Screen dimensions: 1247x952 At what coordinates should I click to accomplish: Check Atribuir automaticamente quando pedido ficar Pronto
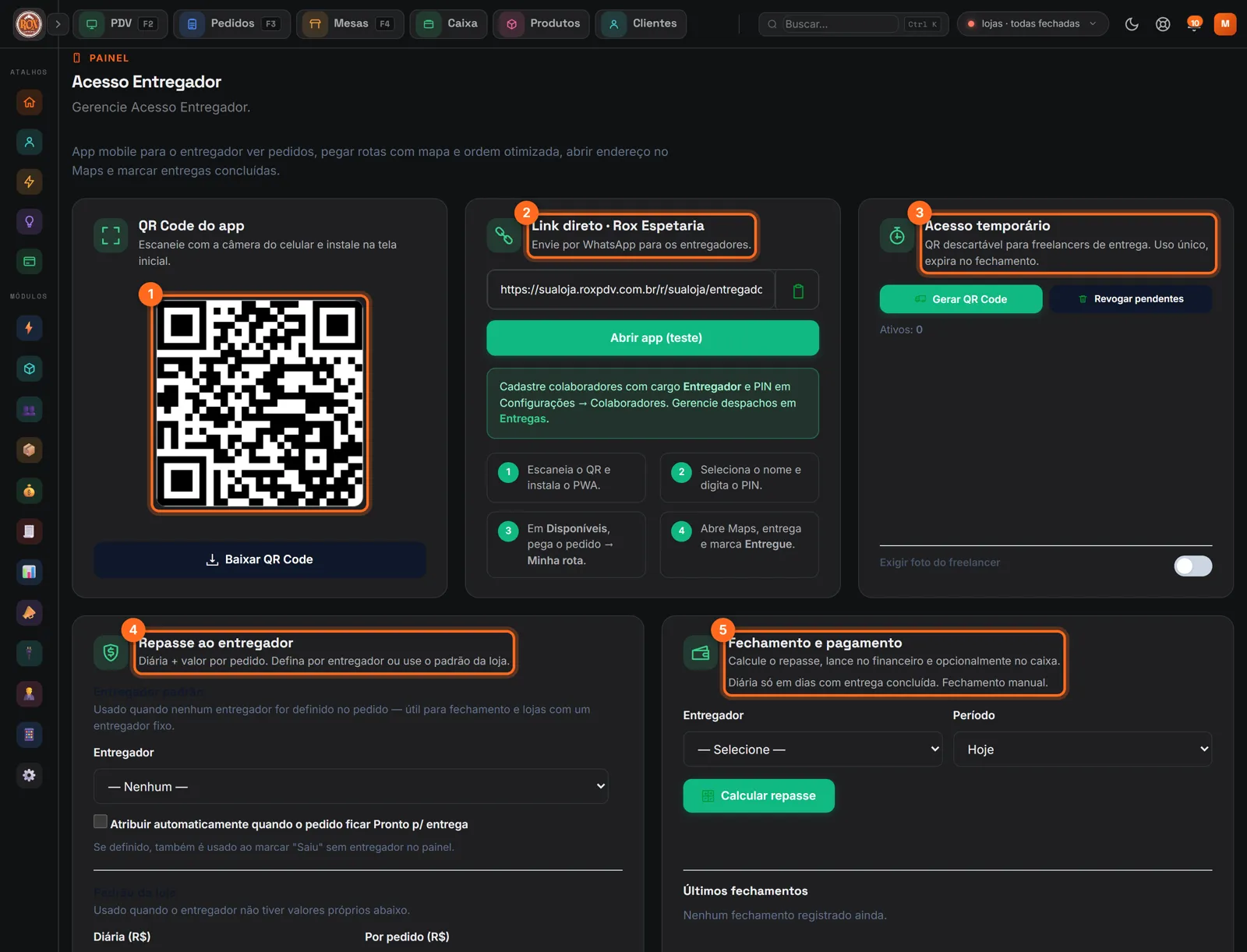(x=101, y=822)
